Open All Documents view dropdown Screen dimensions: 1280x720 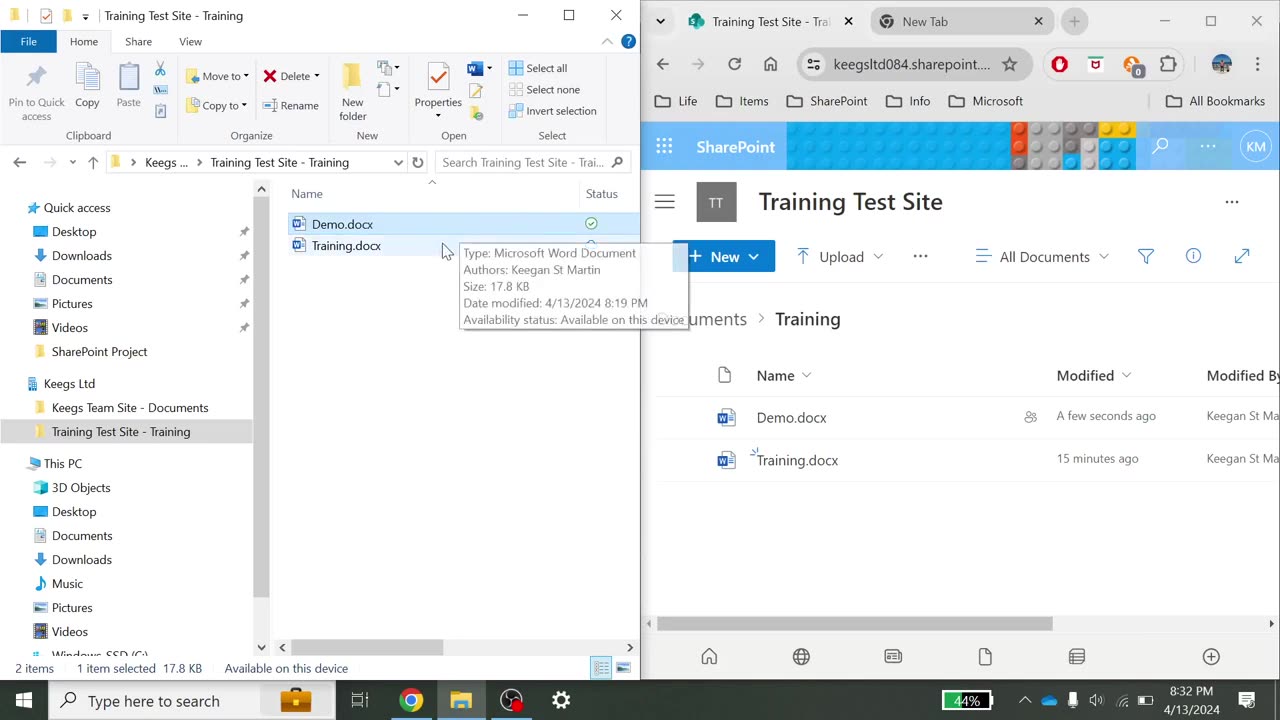coord(1042,257)
